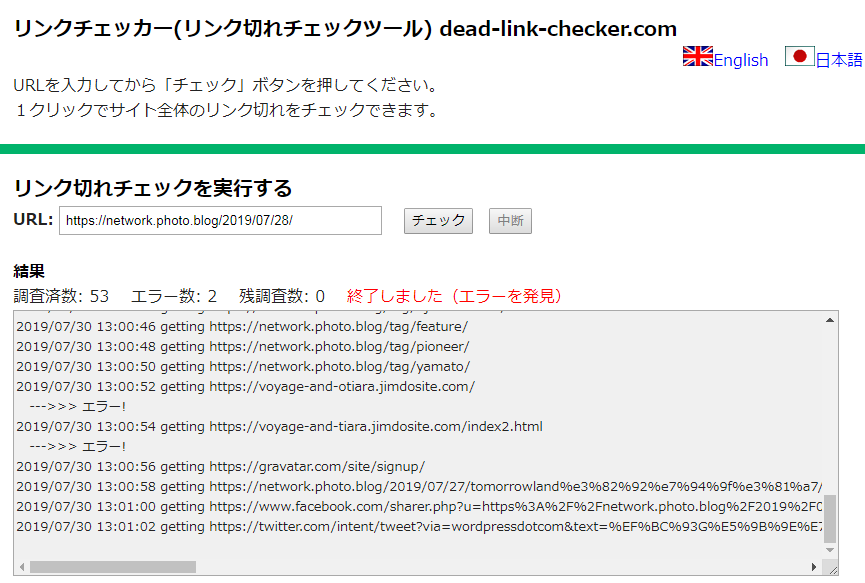Click the 中断 button
Image resolution: width=865 pixels, height=583 pixels.
pos(510,221)
